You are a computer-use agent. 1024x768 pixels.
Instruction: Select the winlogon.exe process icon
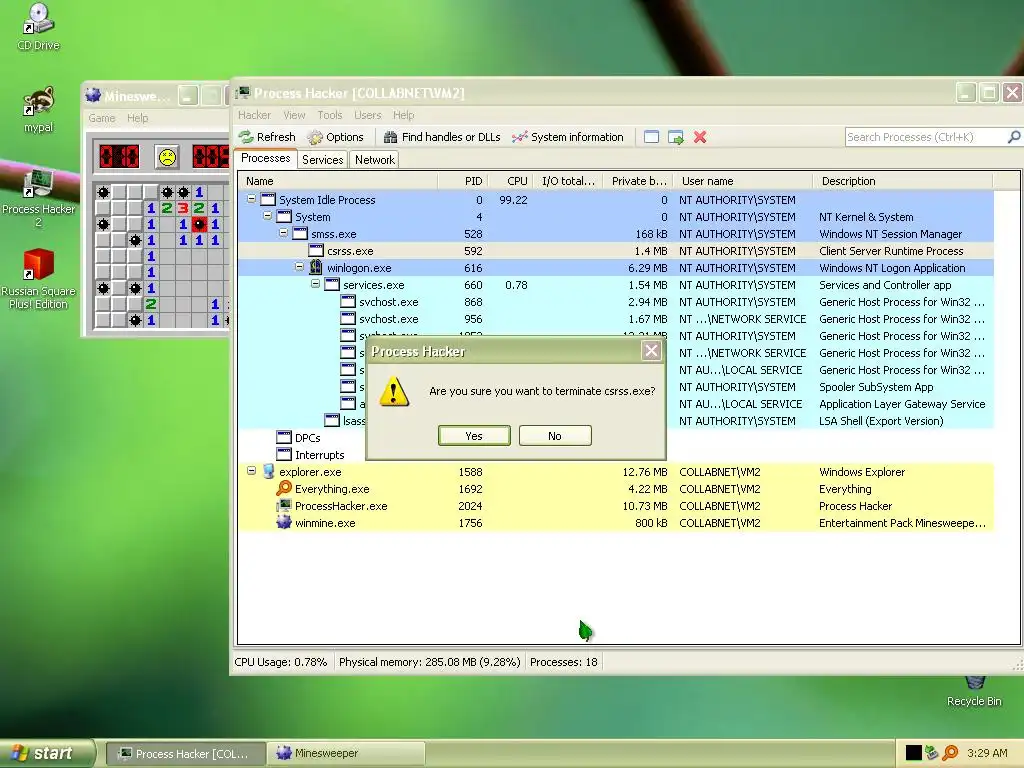[x=316, y=267]
